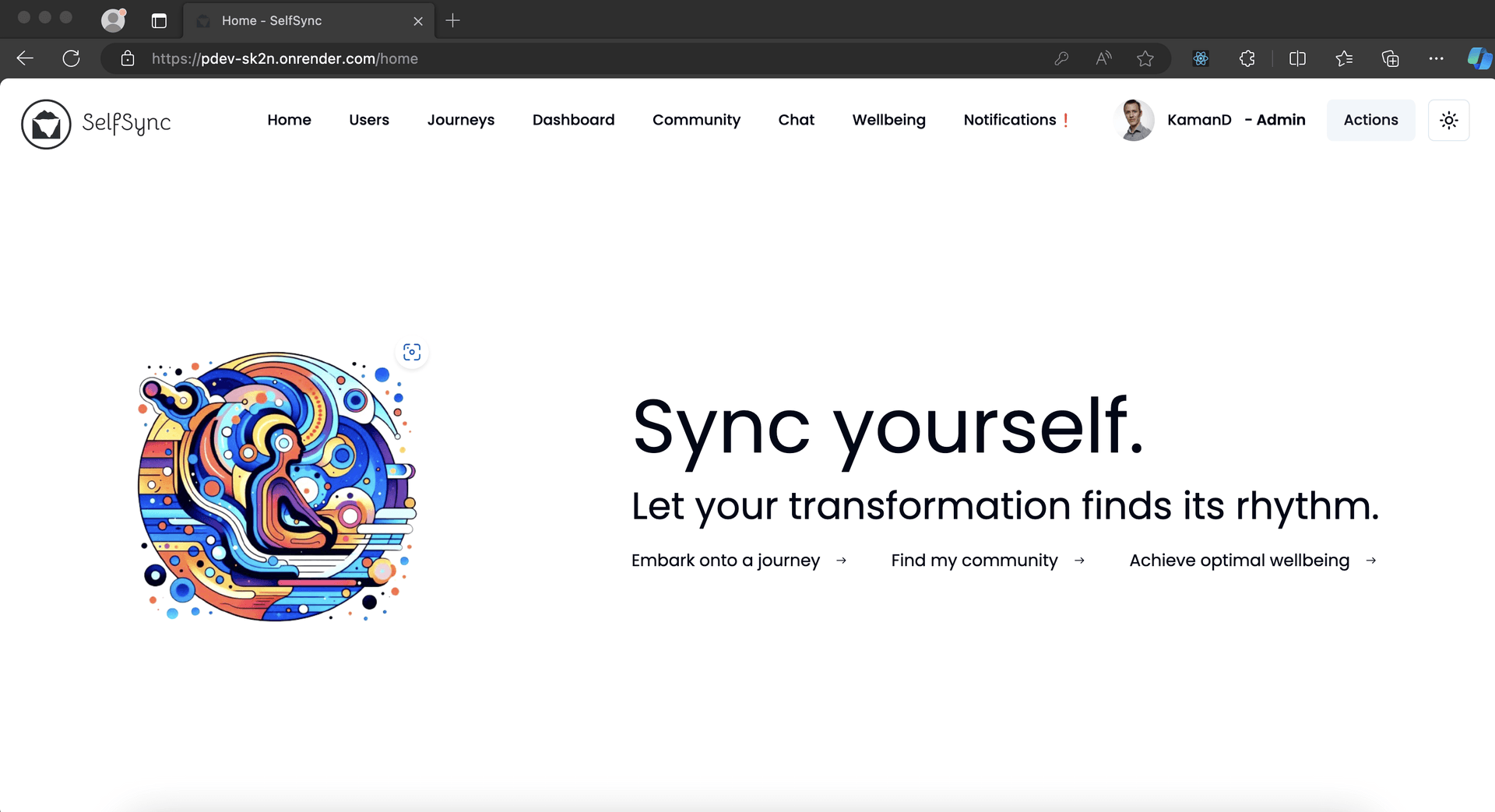1495x812 pixels.
Task: Open the tab actions menu
Action: point(159,20)
